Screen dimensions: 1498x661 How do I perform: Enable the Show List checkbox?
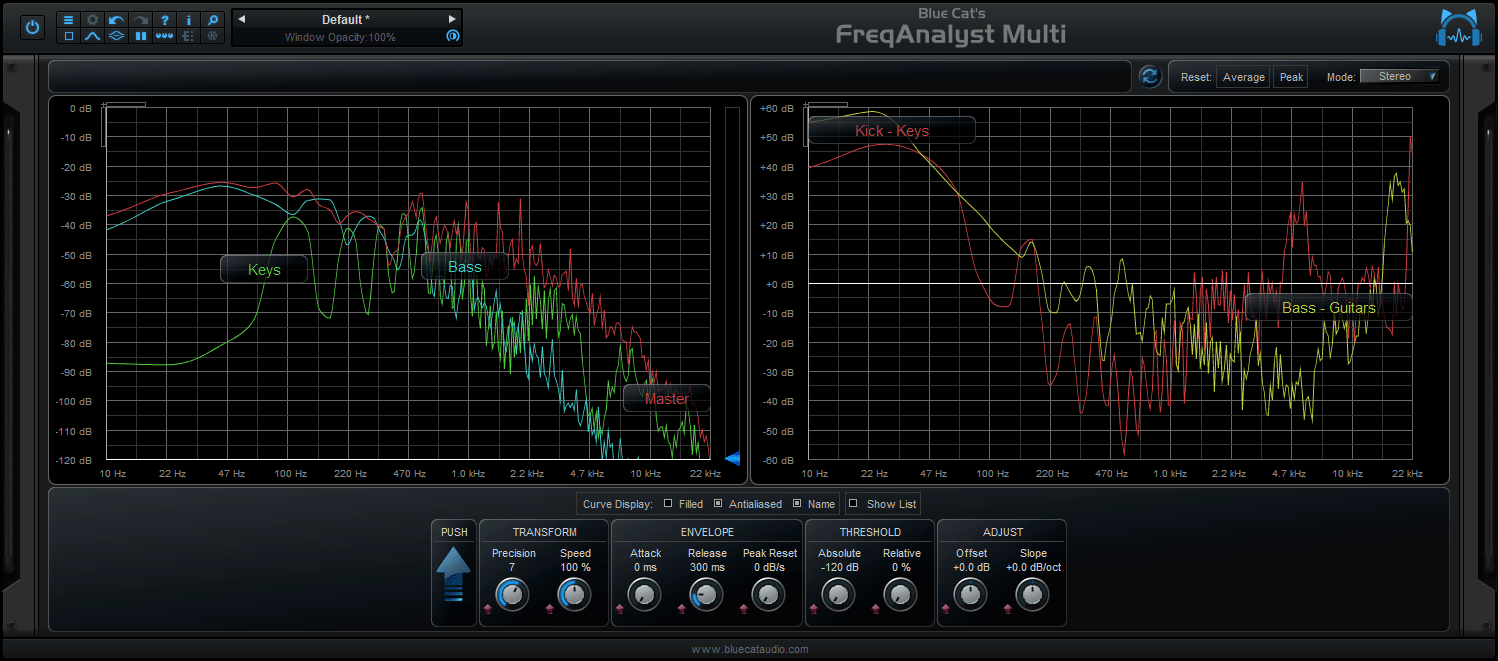tap(853, 503)
